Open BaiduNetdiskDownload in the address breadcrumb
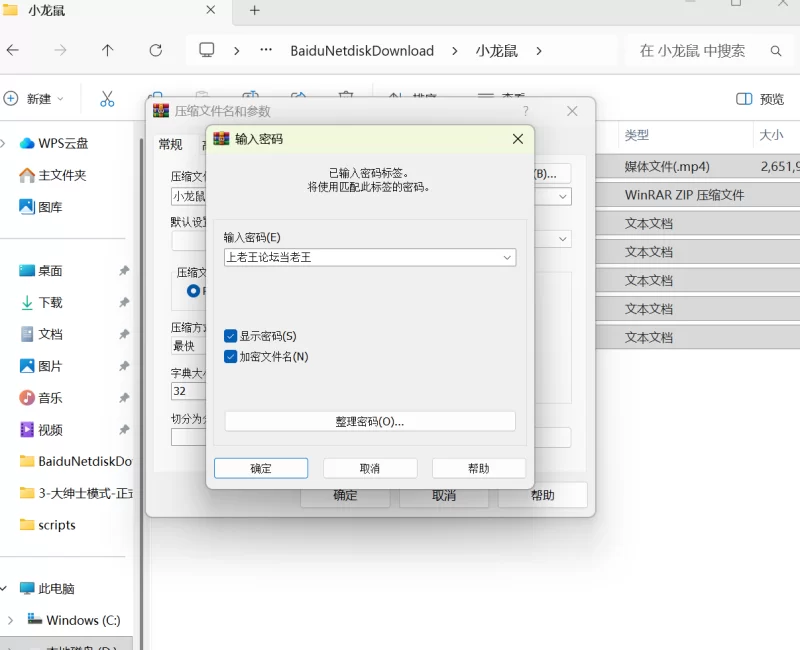Viewport: 800px width, 650px height. coord(362,51)
